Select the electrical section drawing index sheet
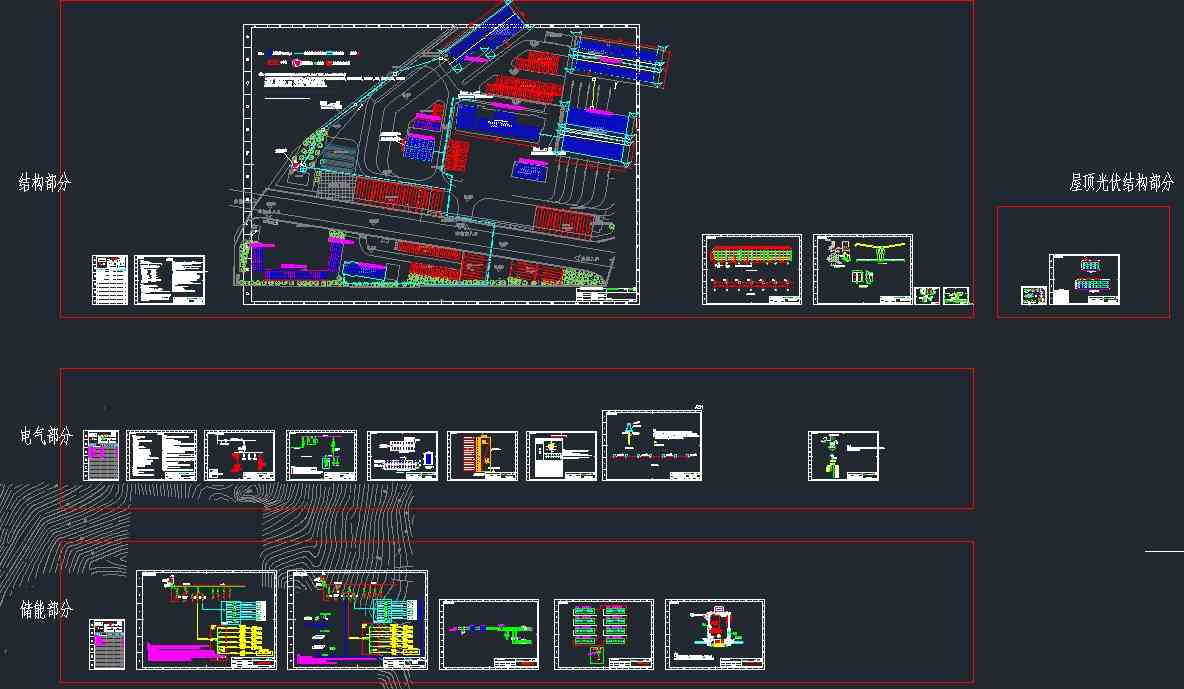Image resolution: width=1184 pixels, height=689 pixels. 101,456
